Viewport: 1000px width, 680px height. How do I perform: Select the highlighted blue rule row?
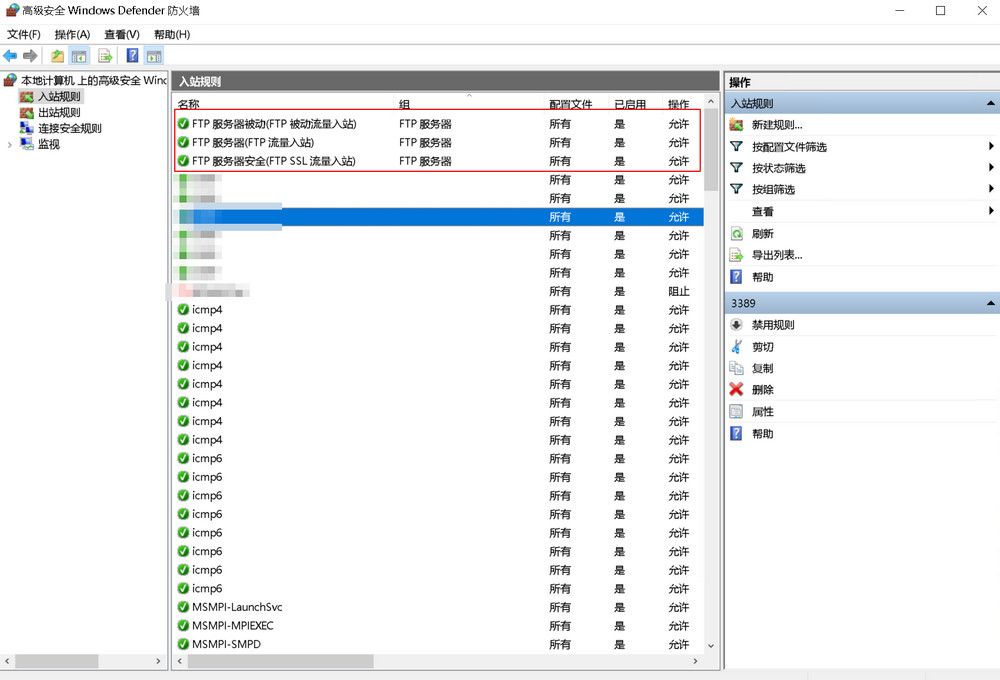tap(439, 217)
